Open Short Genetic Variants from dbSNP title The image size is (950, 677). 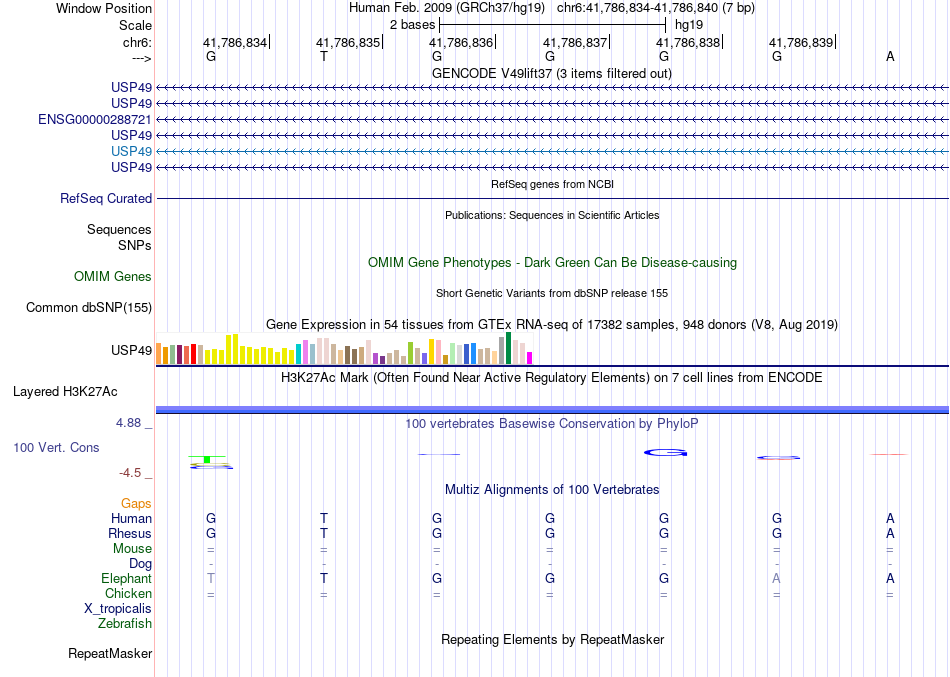point(552,293)
